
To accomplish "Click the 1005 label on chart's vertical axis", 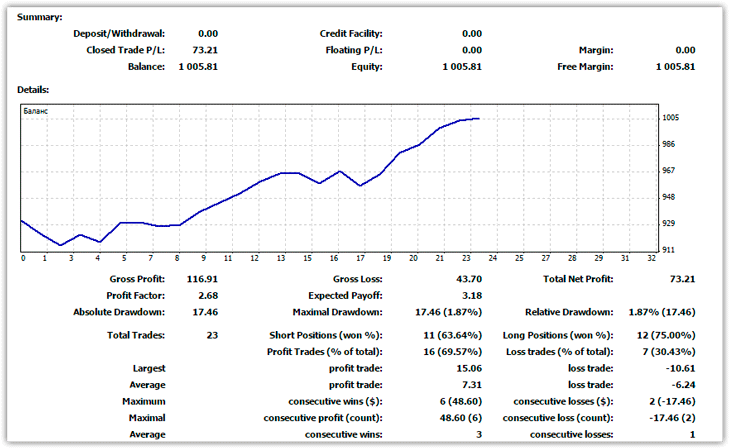I will pyautogui.click(x=670, y=118).
